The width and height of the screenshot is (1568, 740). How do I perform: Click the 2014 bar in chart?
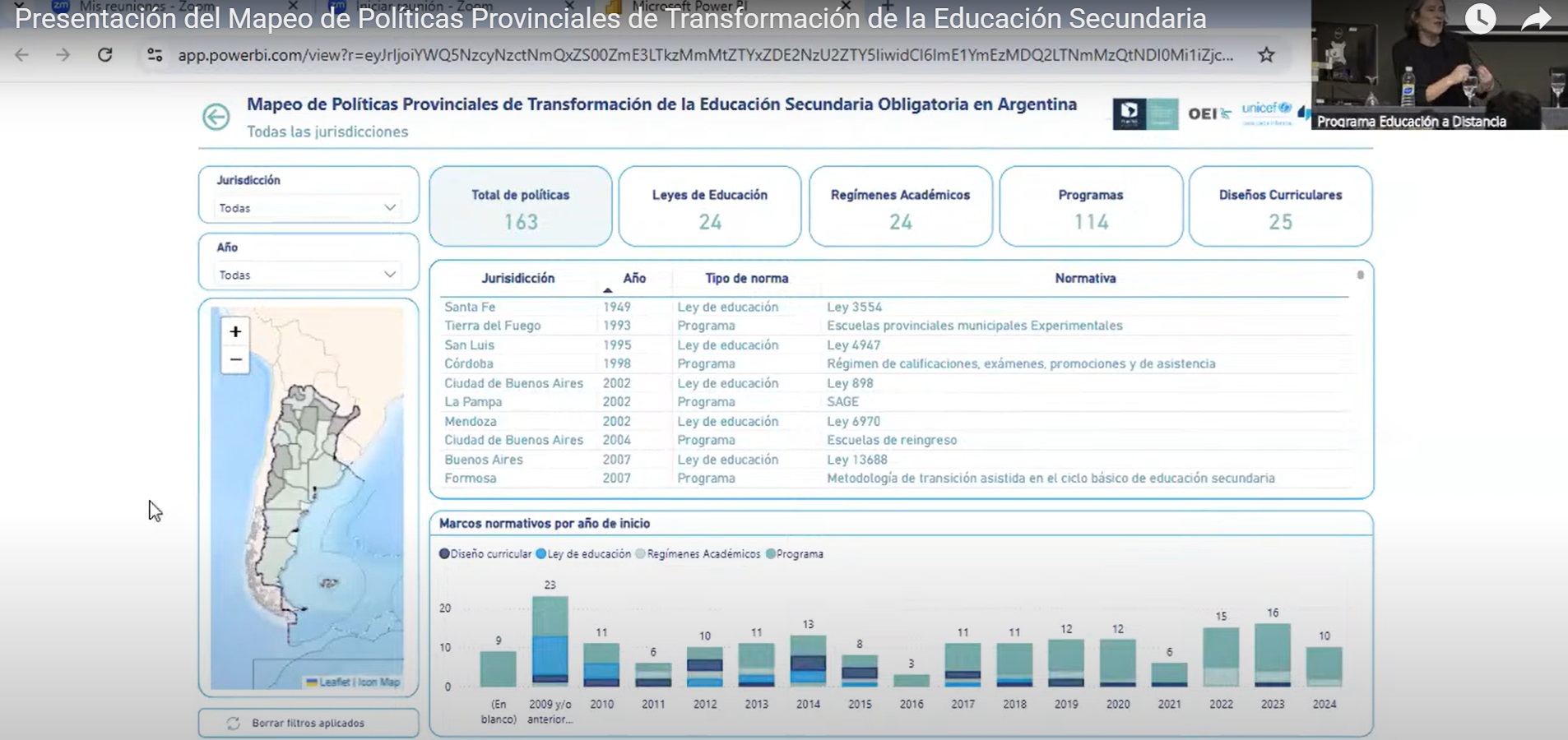808,661
